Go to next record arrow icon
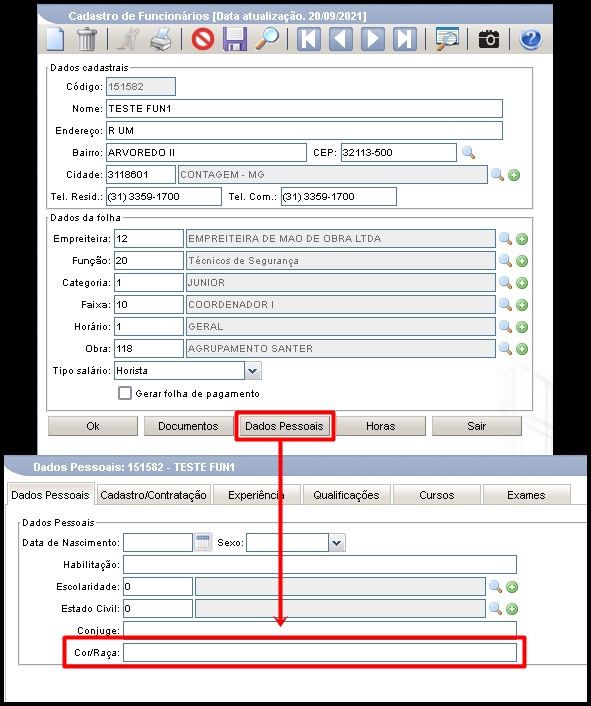The image size is (591, 706). pos(373,39)
